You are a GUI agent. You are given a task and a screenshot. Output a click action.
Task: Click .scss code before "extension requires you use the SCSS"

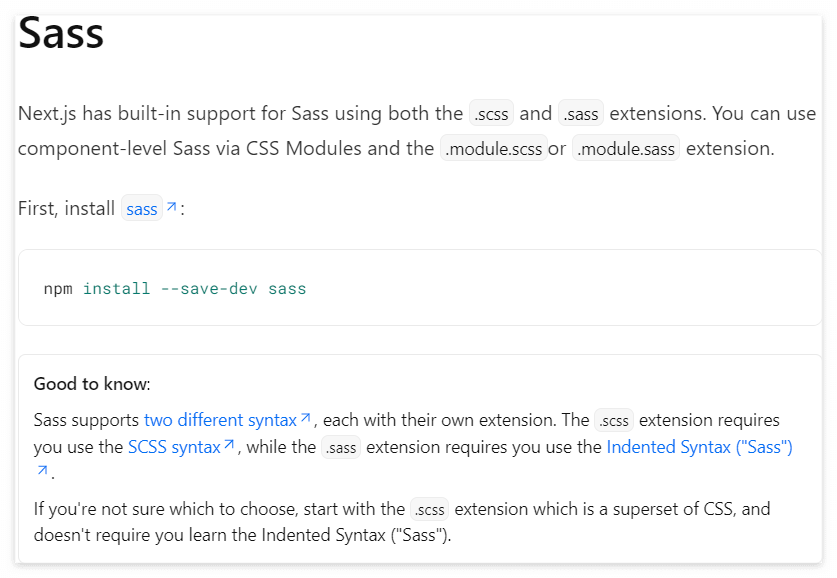click(x=614, y=421)
